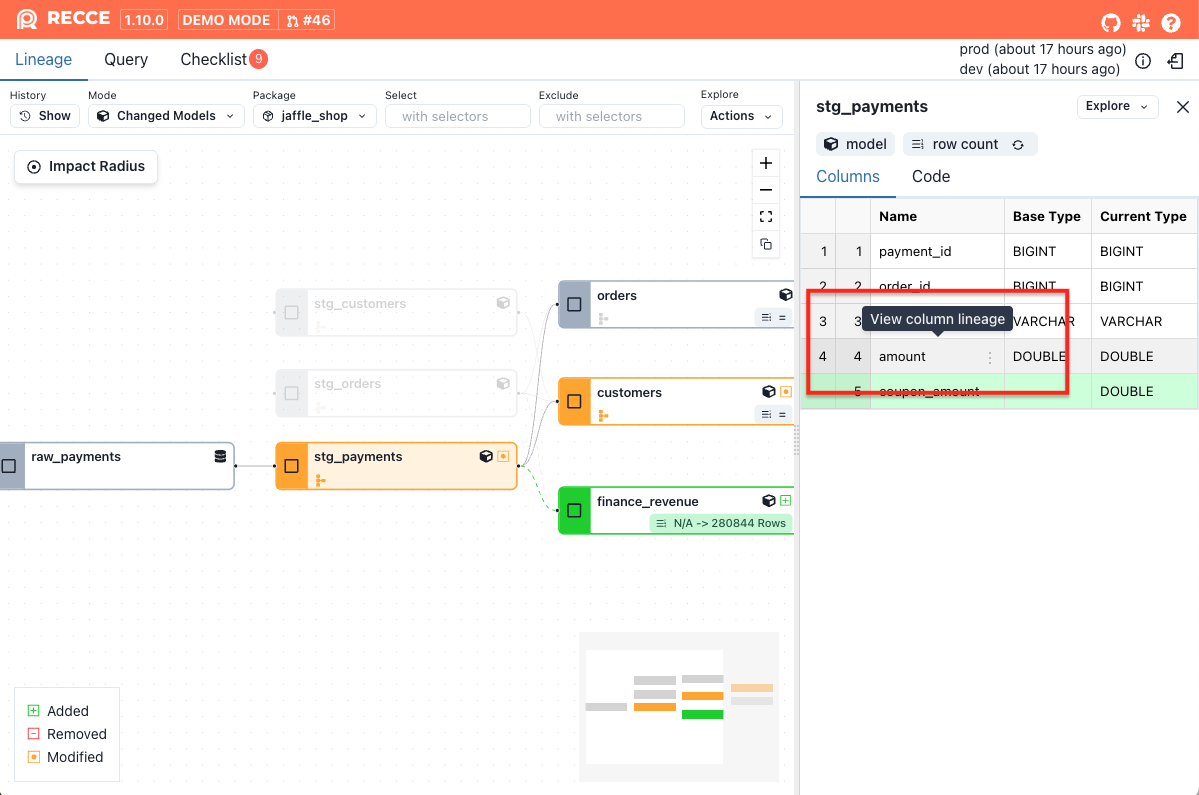Switch to the Query tab

(126, 60)
